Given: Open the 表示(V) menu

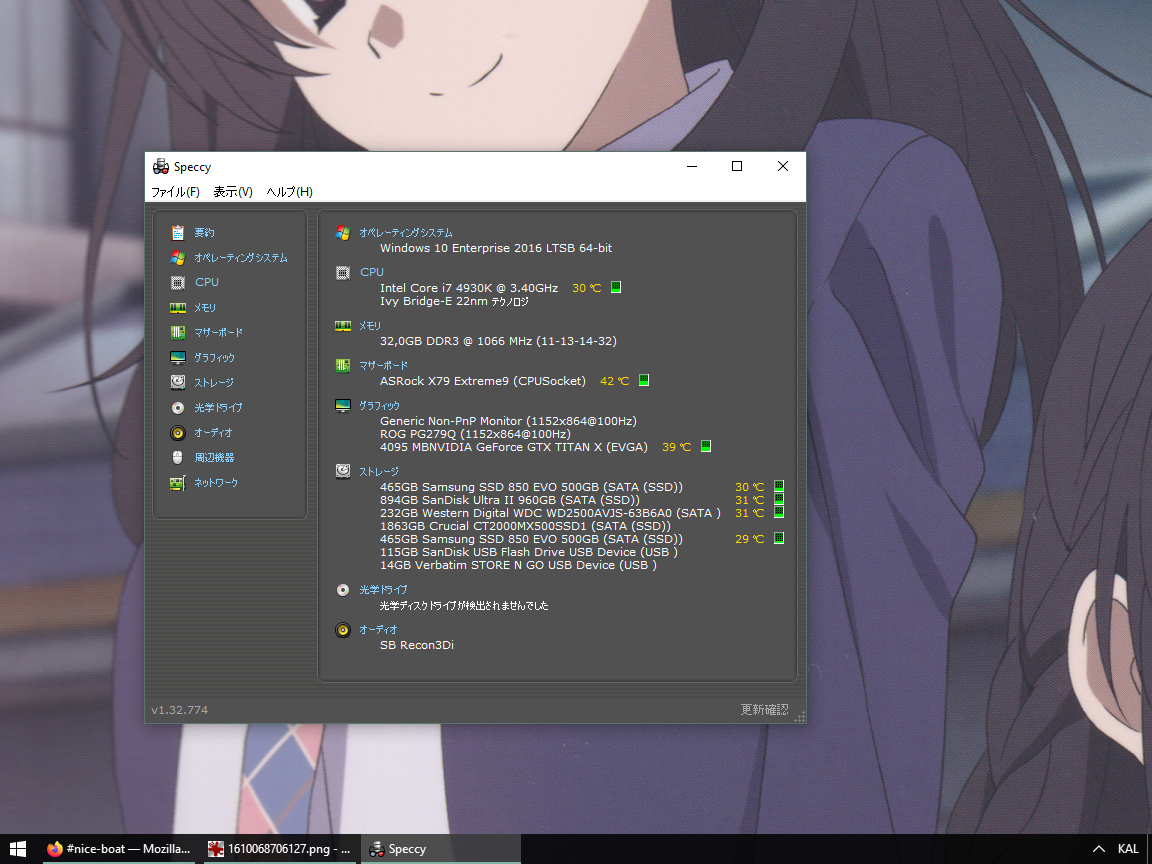Looking at the screenshot, I should (x=233, y=192).
